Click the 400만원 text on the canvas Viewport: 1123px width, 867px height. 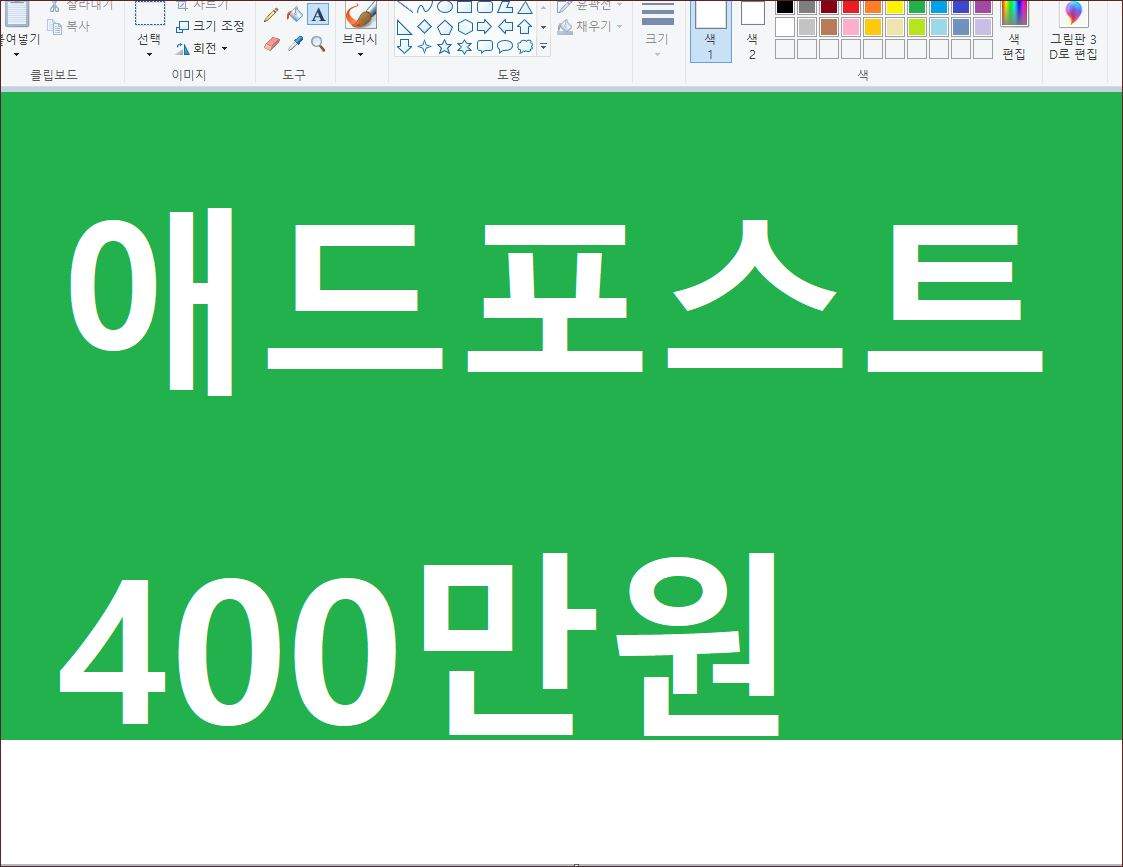[x=420, y=644]
